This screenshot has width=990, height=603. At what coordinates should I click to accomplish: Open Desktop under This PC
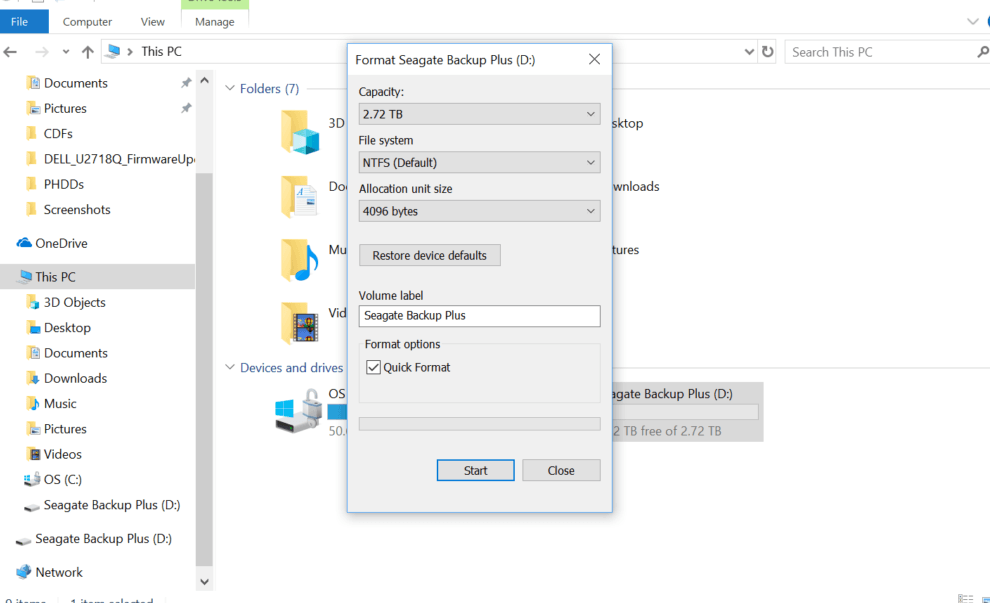67,328
